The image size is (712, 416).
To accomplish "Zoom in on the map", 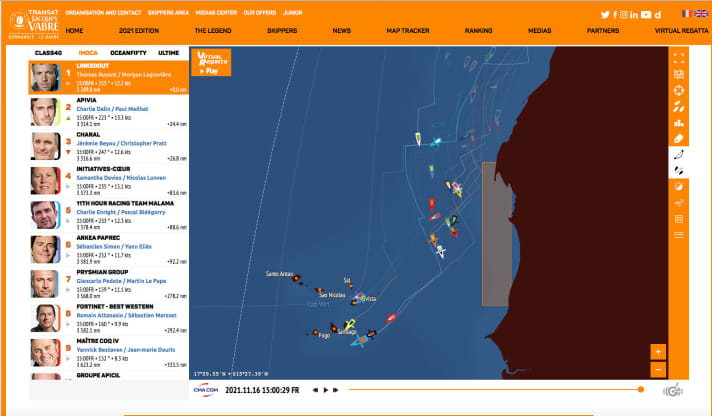I will pos(658,352).
